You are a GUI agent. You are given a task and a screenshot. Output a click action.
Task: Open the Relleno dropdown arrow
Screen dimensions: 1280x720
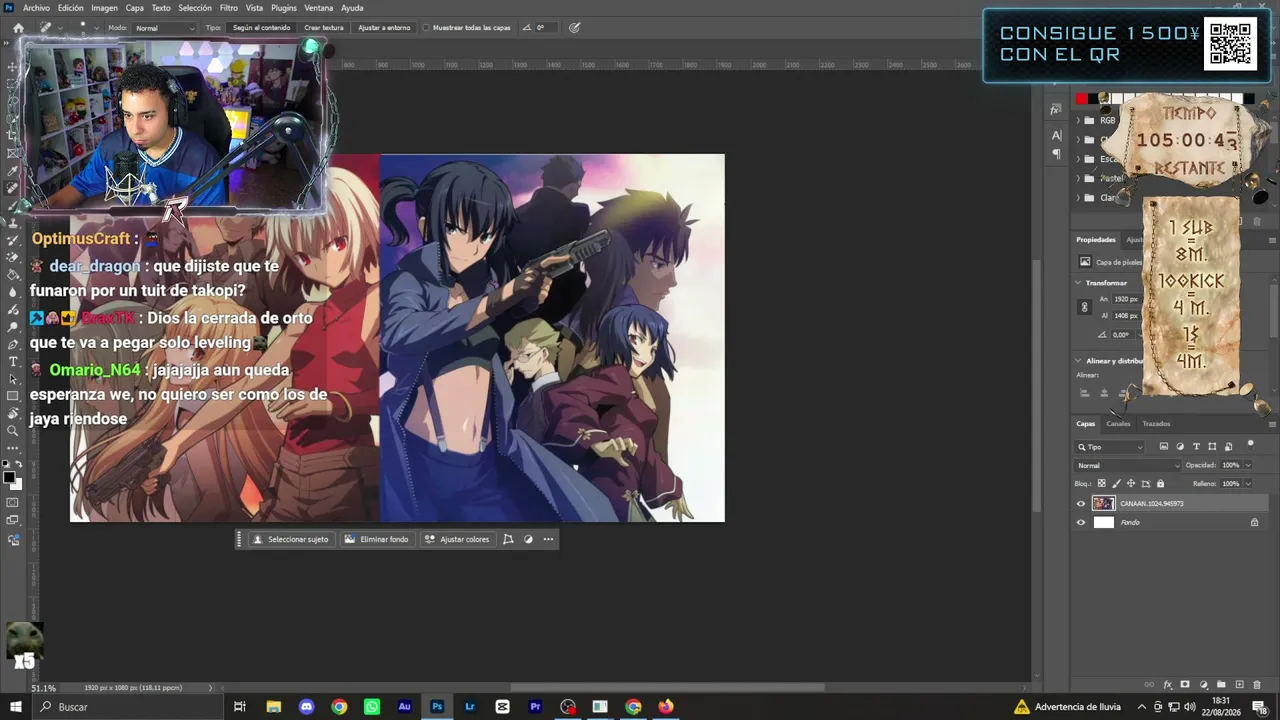[x=1248, y=484]
